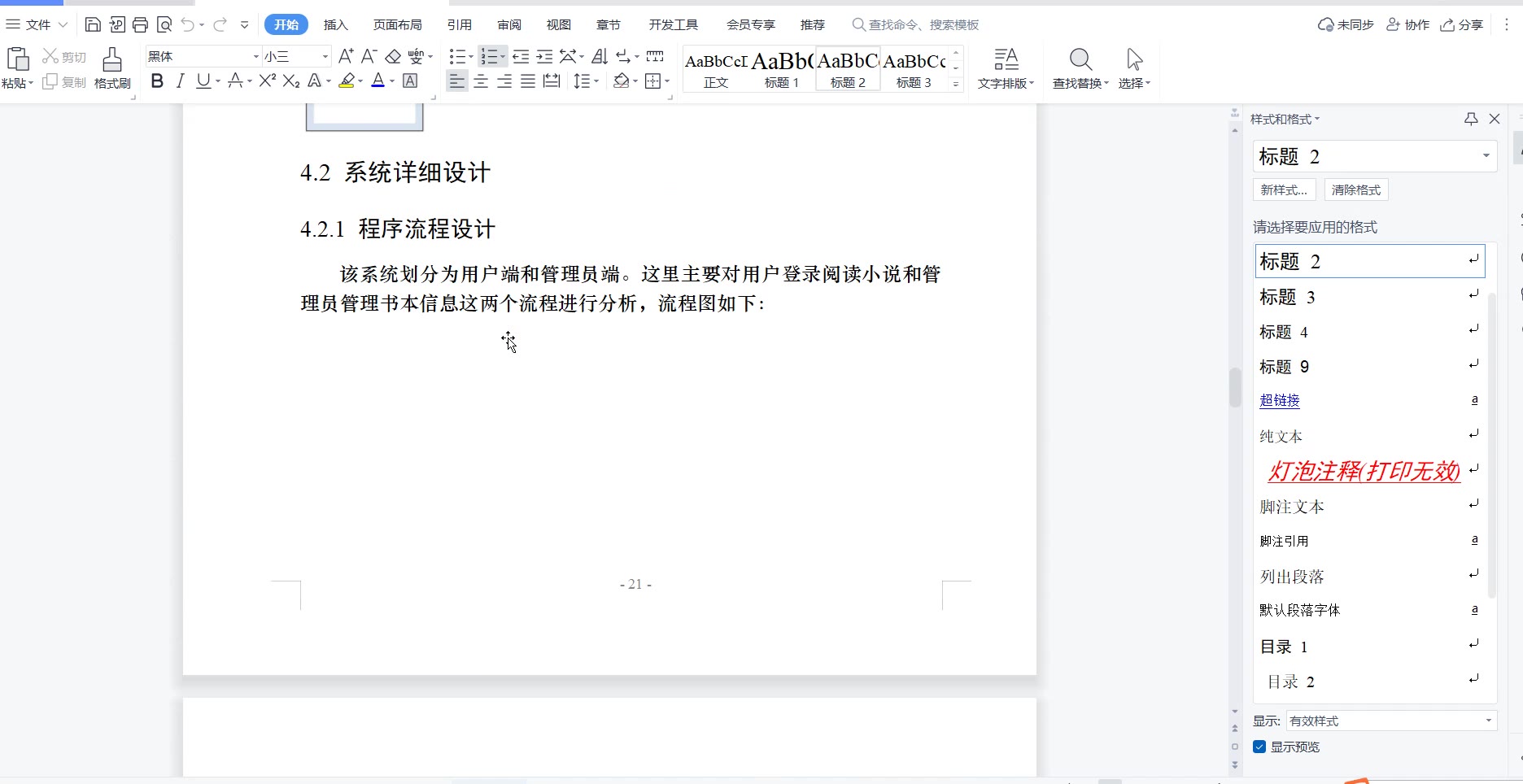Image resolution: width=1523 pixels, height=784 pixels.
Task: Align text left
Action: point(457,81)
